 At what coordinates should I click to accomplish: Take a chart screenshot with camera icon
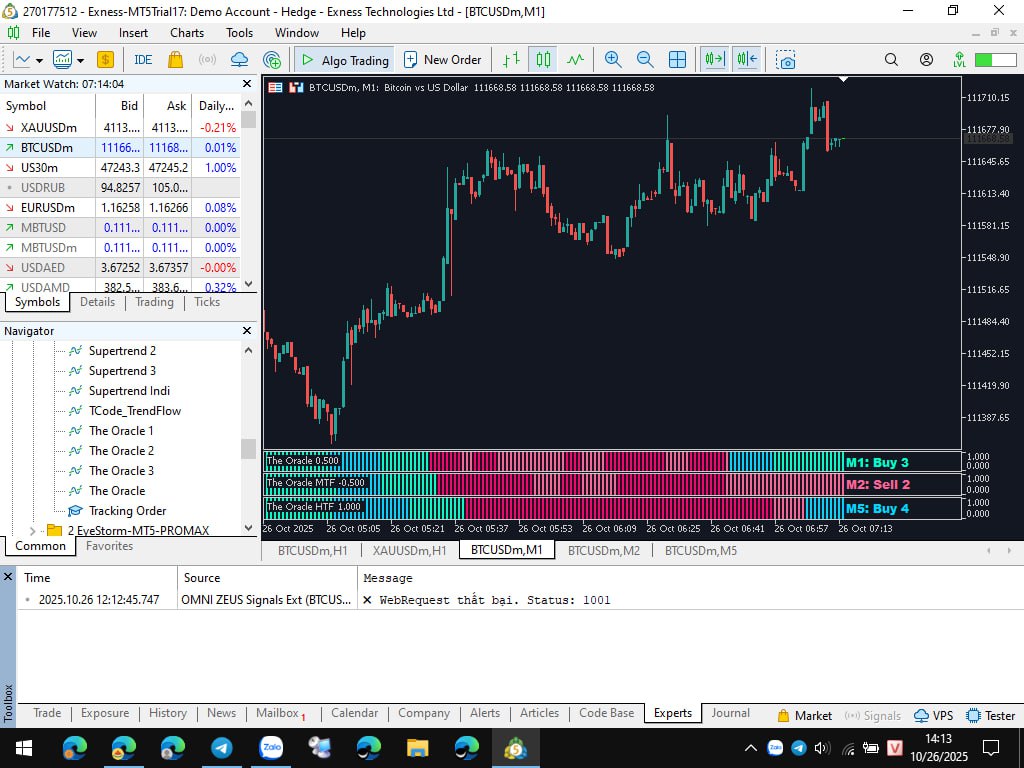(786, 60)
